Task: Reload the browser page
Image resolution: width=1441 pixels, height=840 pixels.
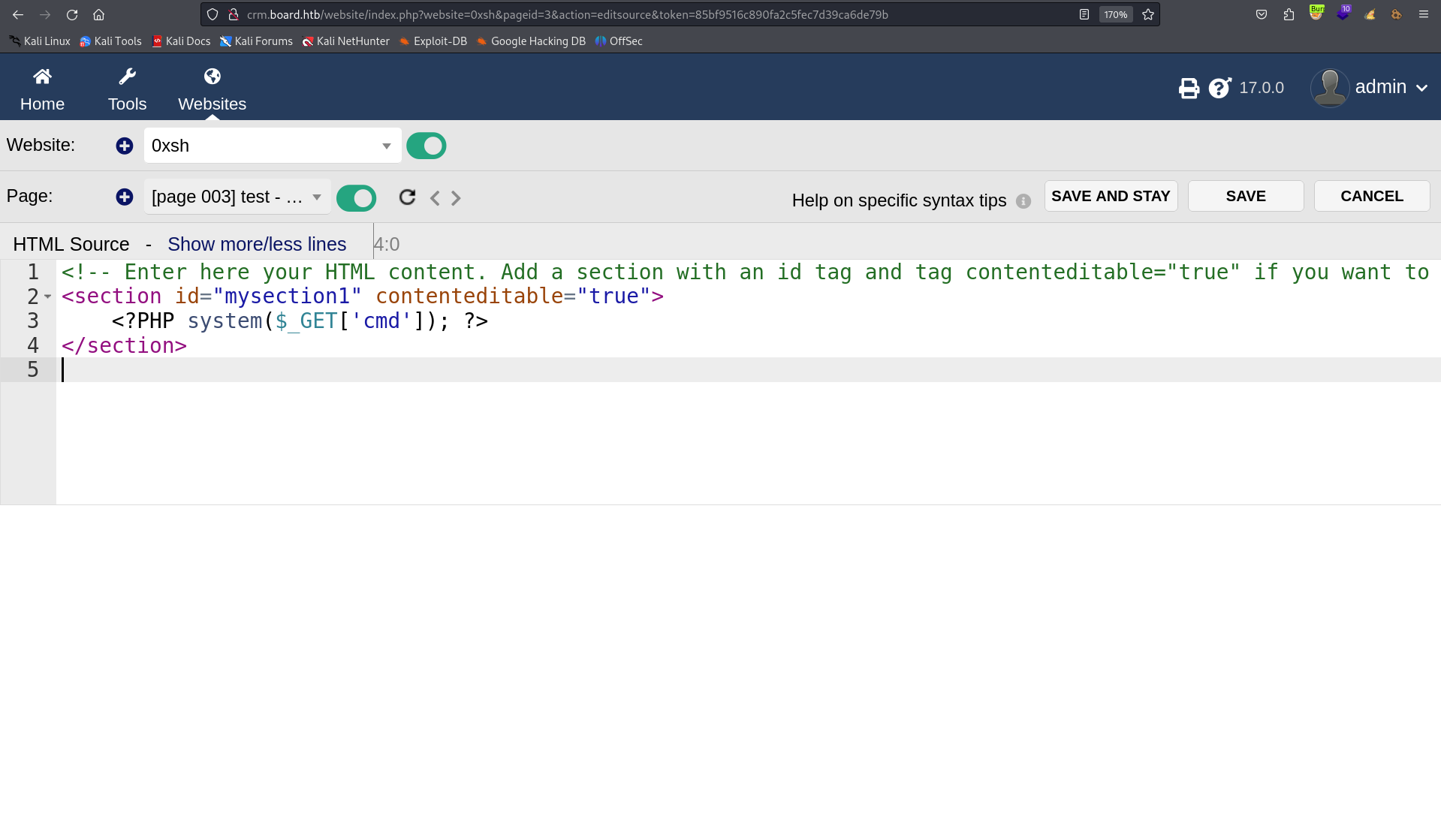Action: click(x=72, y=14)
